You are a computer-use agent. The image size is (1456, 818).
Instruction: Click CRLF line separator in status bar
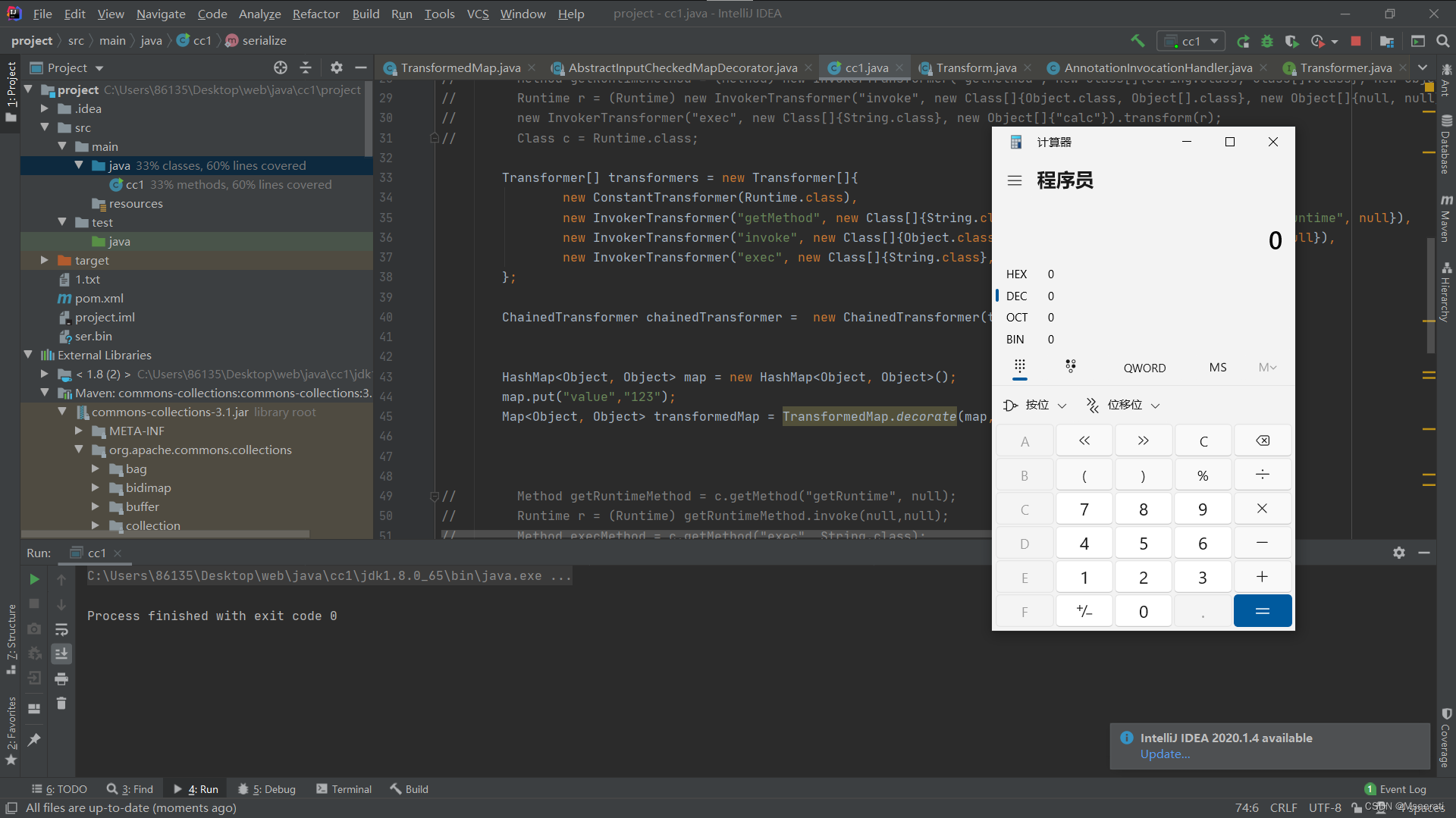tap(1283, 807)
